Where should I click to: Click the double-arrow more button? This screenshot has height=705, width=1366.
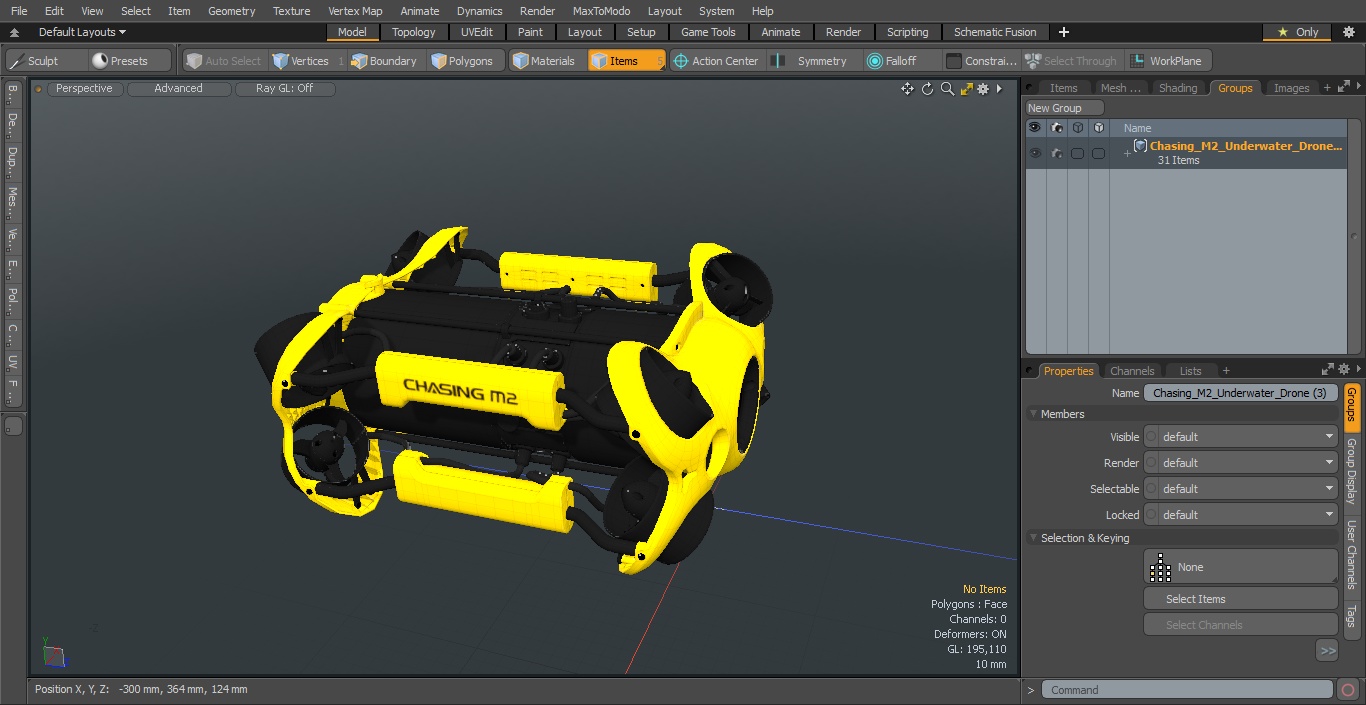coord(1327,650)
